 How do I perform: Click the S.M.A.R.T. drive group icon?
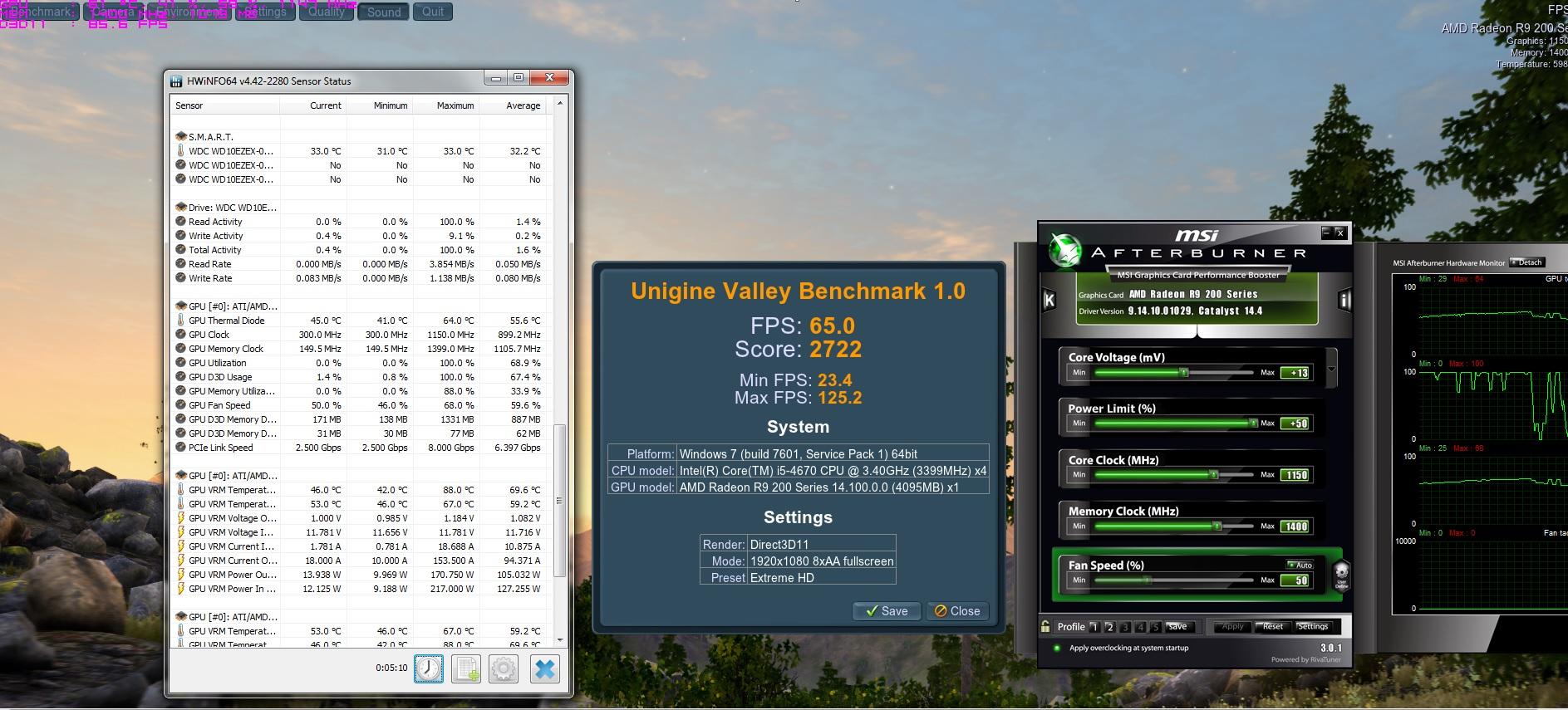point(181,136)
